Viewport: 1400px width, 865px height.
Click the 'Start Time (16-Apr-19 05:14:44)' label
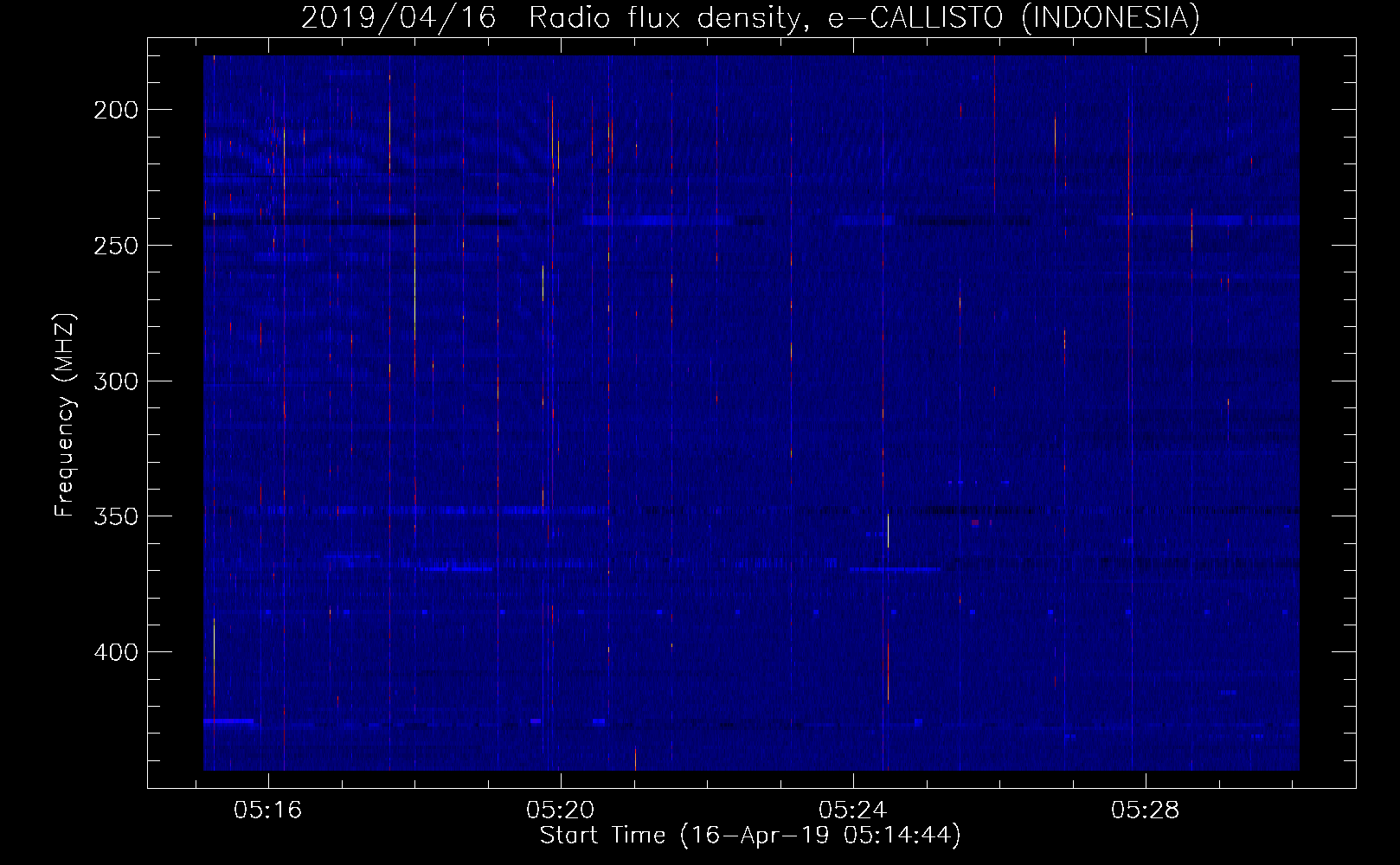pyautogui.click(x=750, y=836)
